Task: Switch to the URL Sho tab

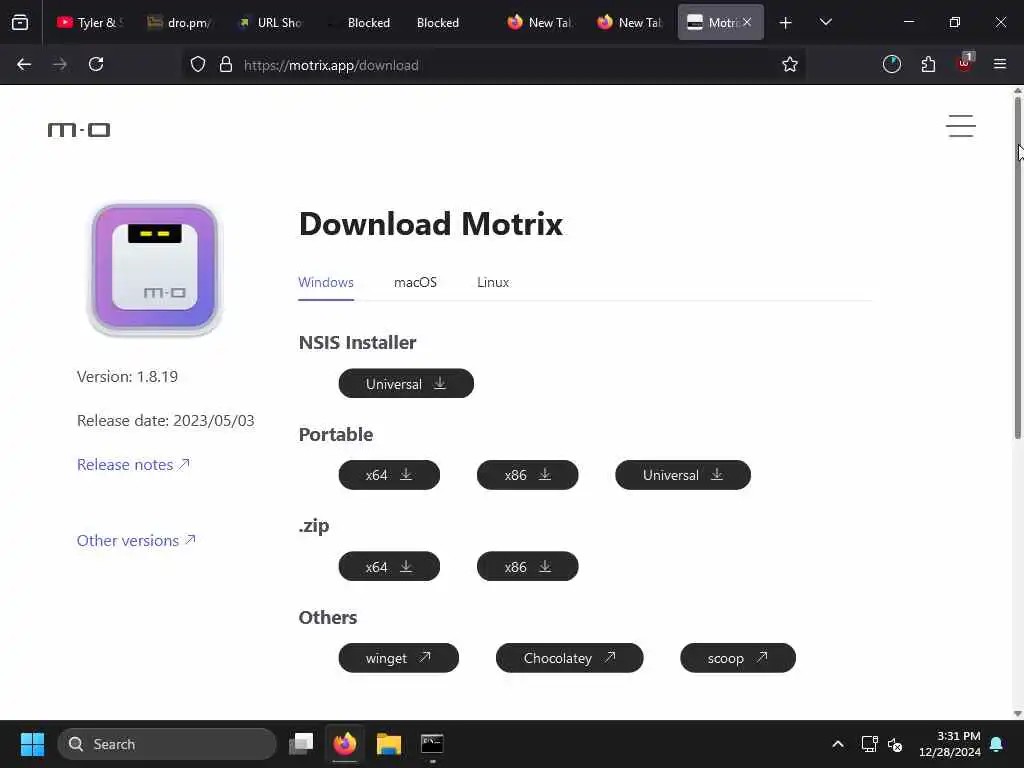Action: point(270,23)
